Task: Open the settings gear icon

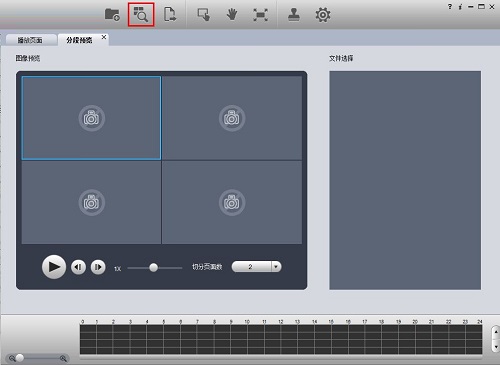Action: [x=323, y=15]
